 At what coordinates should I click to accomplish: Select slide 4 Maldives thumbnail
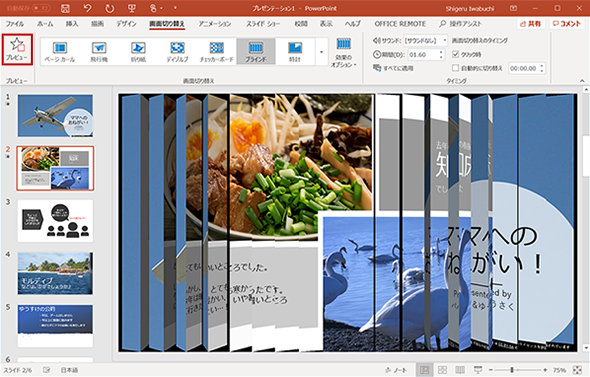coord(55,273)
